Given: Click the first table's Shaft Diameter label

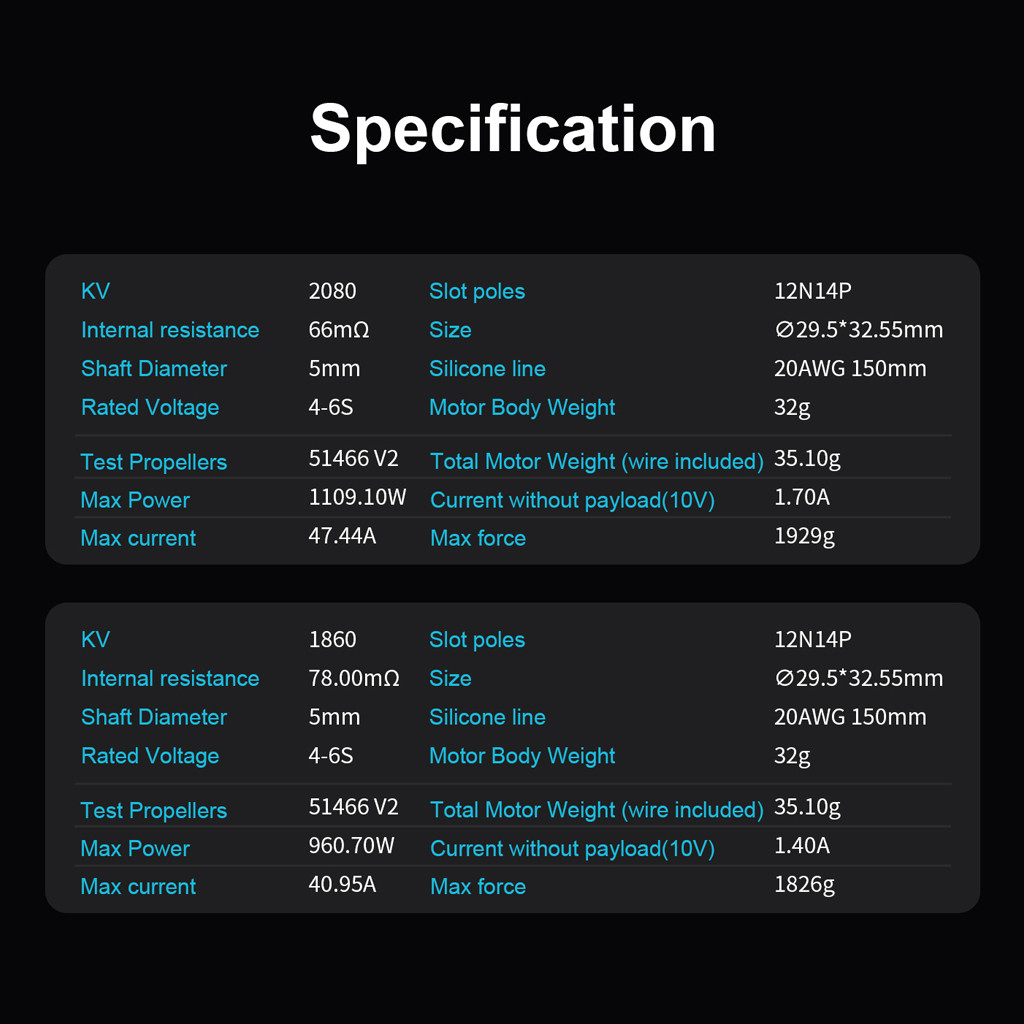Looking at the screenshot, I should pos(153,368).
